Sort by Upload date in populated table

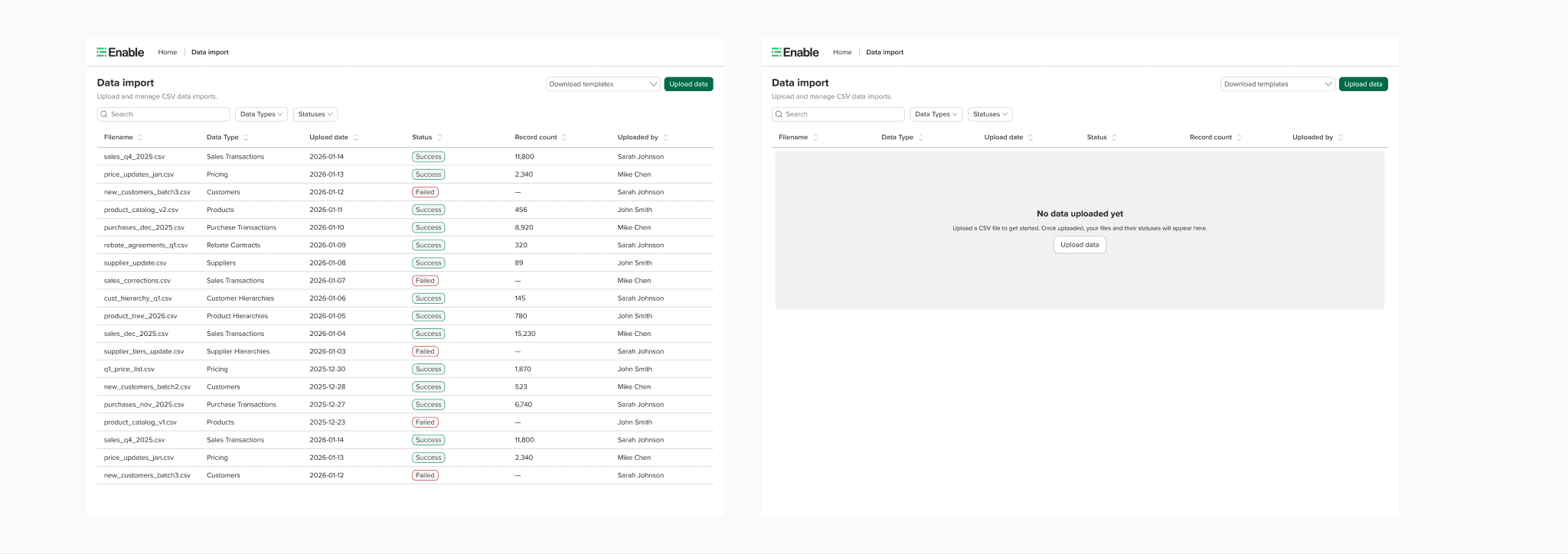356,138
